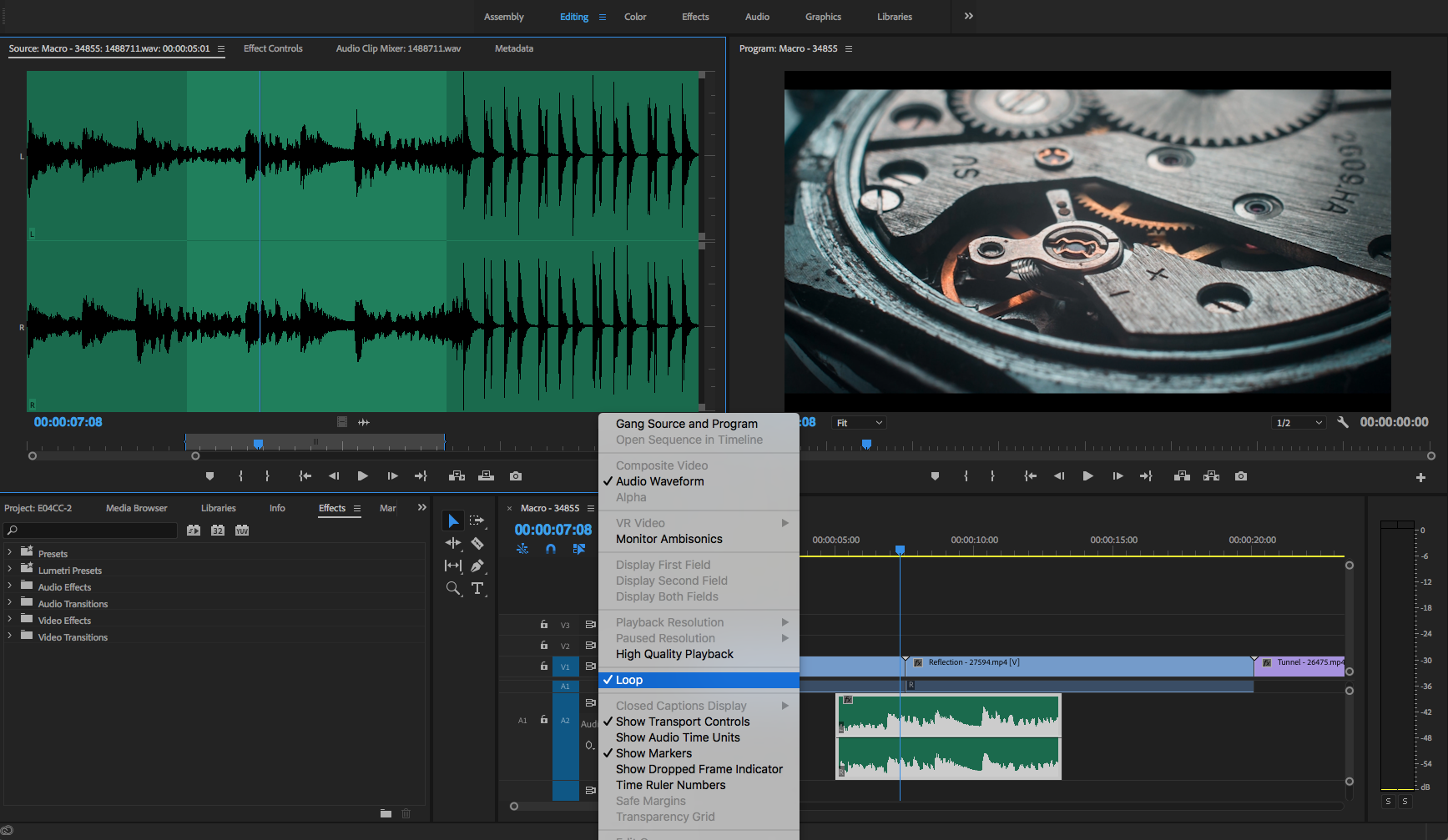1448x840 pixels.
Task: Enable High Quality Playback
Action: (x=699, y=654)
